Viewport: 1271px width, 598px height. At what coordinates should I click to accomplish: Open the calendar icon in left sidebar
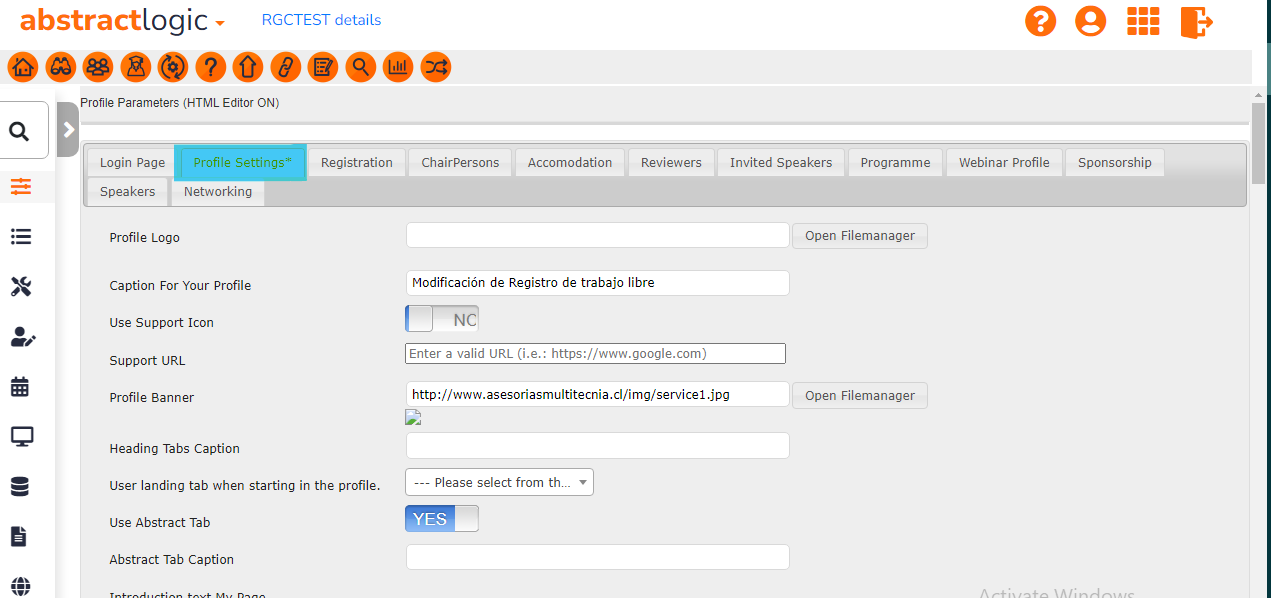(20, 387)
